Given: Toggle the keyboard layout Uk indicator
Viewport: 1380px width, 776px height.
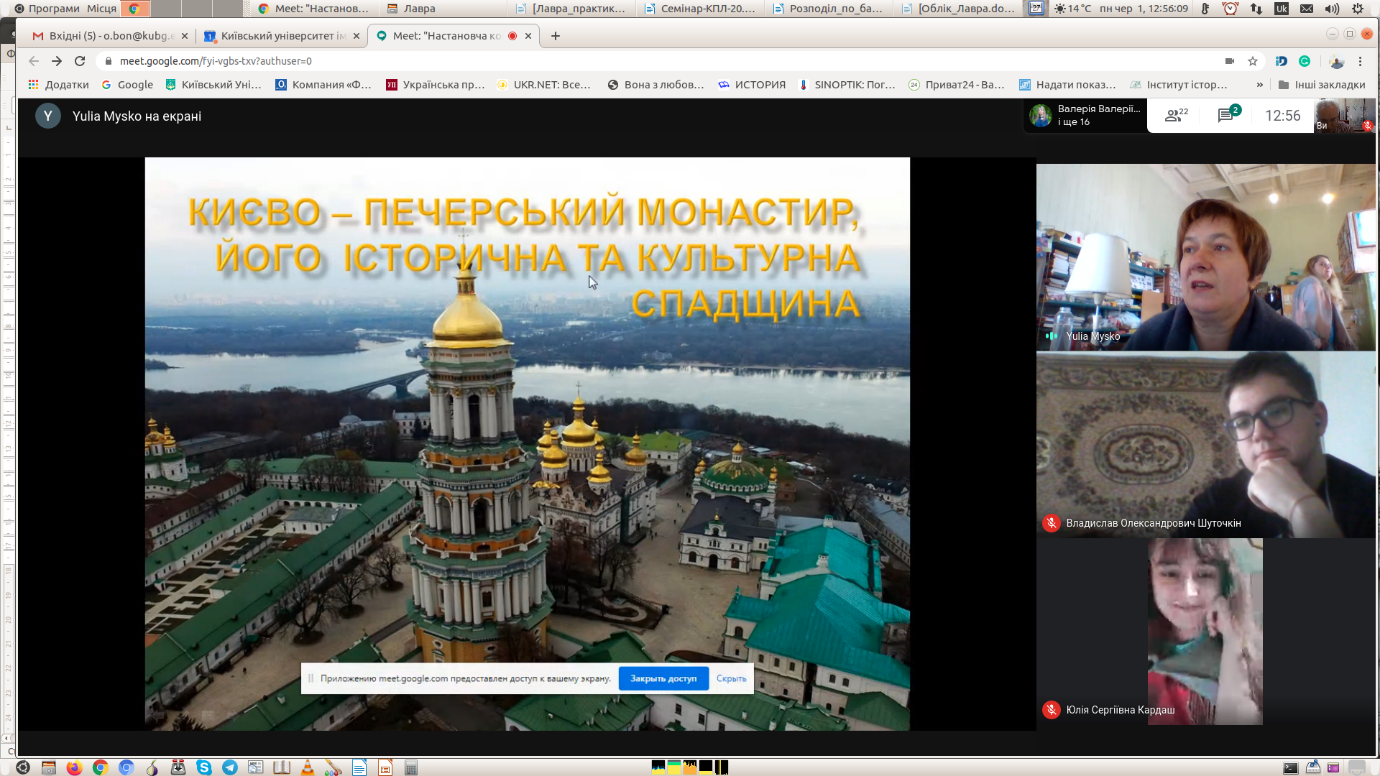Looking at the screenshot, I should coord(1281,8).
